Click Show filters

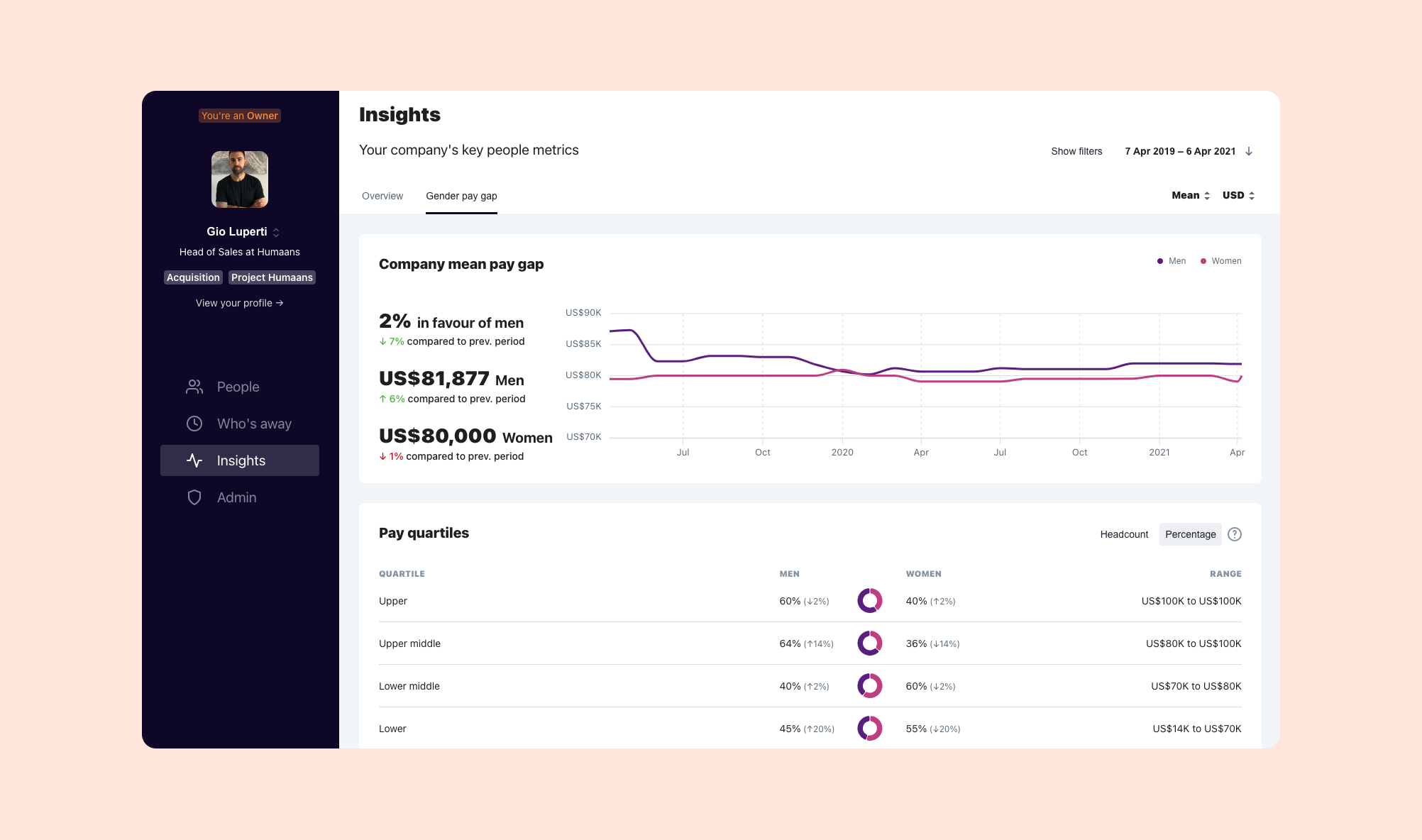(1076, 151)
